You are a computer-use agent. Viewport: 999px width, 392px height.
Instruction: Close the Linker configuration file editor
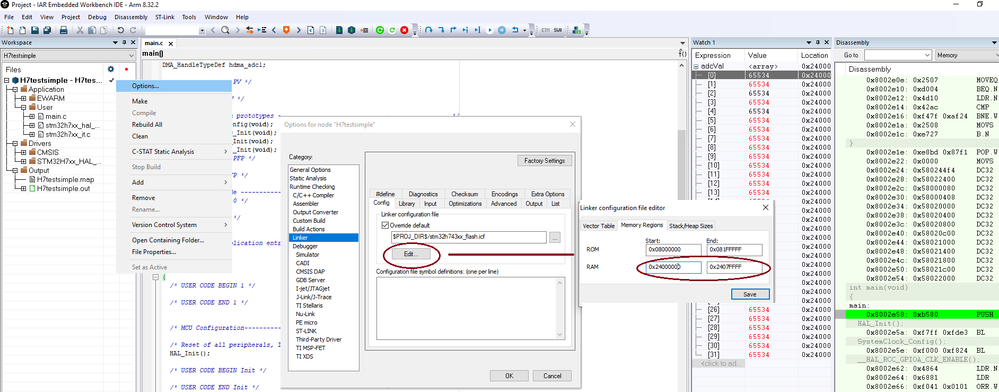pyautogui.click(x=765, y=207)
